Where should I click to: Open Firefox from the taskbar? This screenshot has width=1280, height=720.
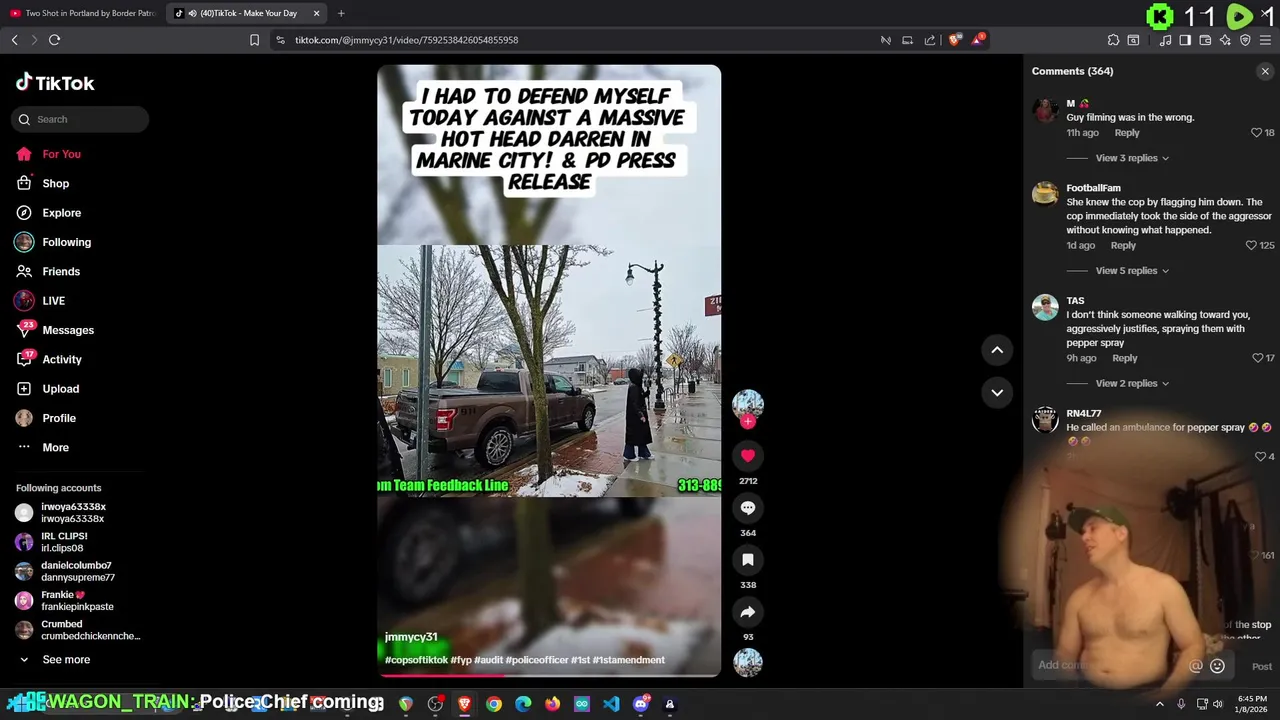coord(552,704)
